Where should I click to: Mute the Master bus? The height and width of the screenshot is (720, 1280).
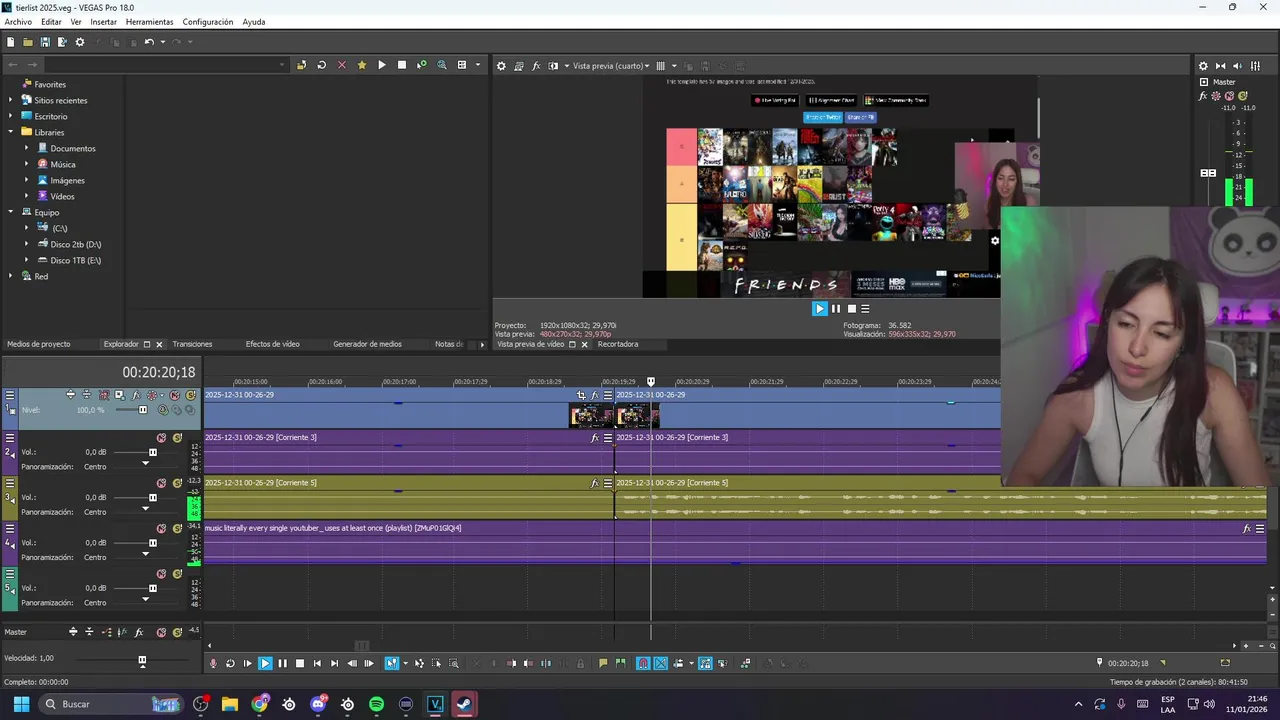pyautogui.click(x=161, y=632)
